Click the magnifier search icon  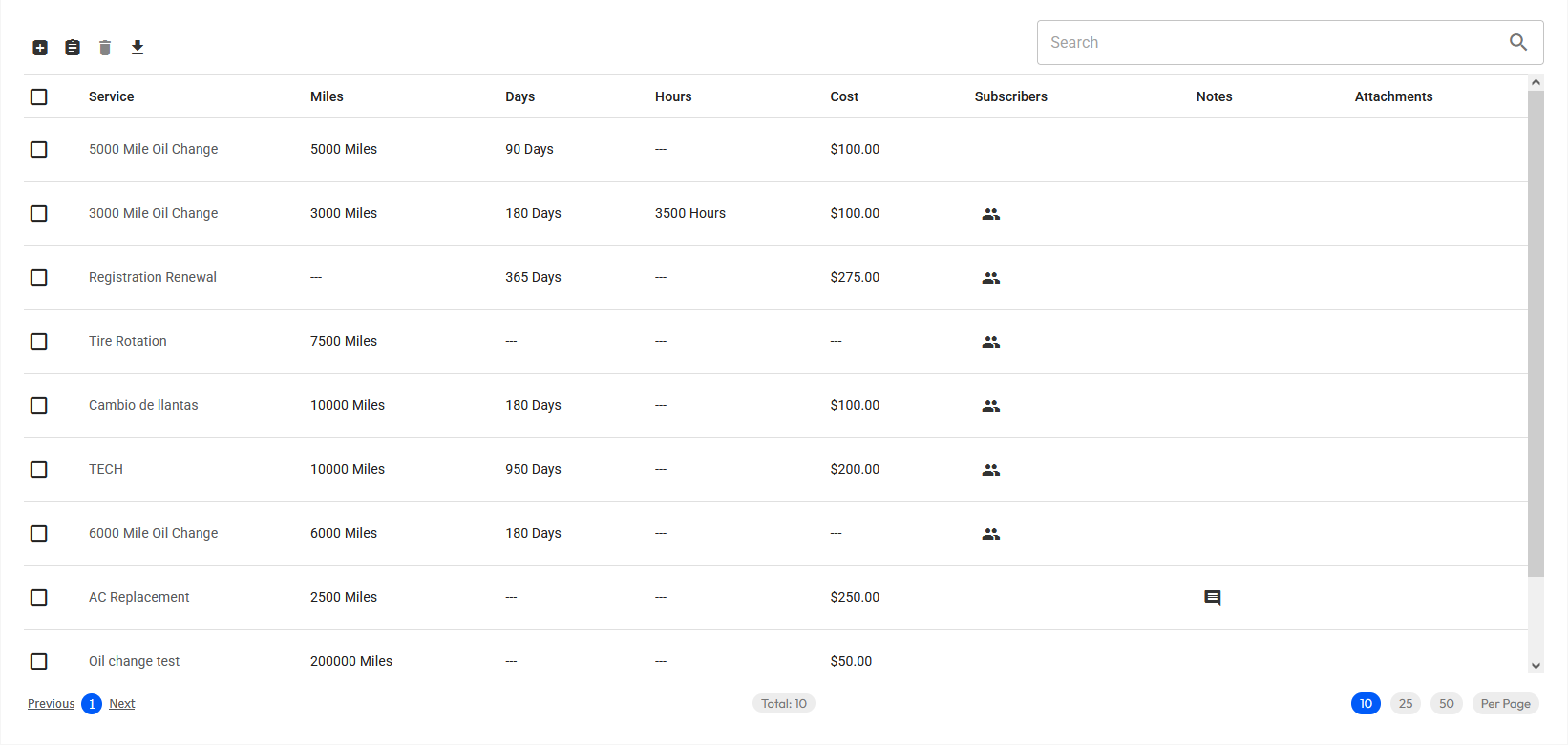pyautogui.click(x=1518, y=42)
